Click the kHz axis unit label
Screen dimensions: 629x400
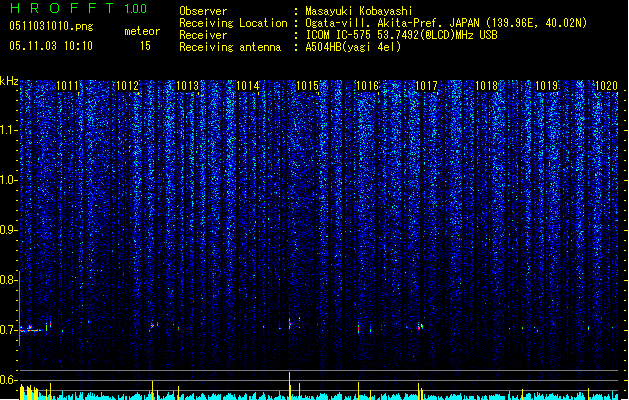9,81
